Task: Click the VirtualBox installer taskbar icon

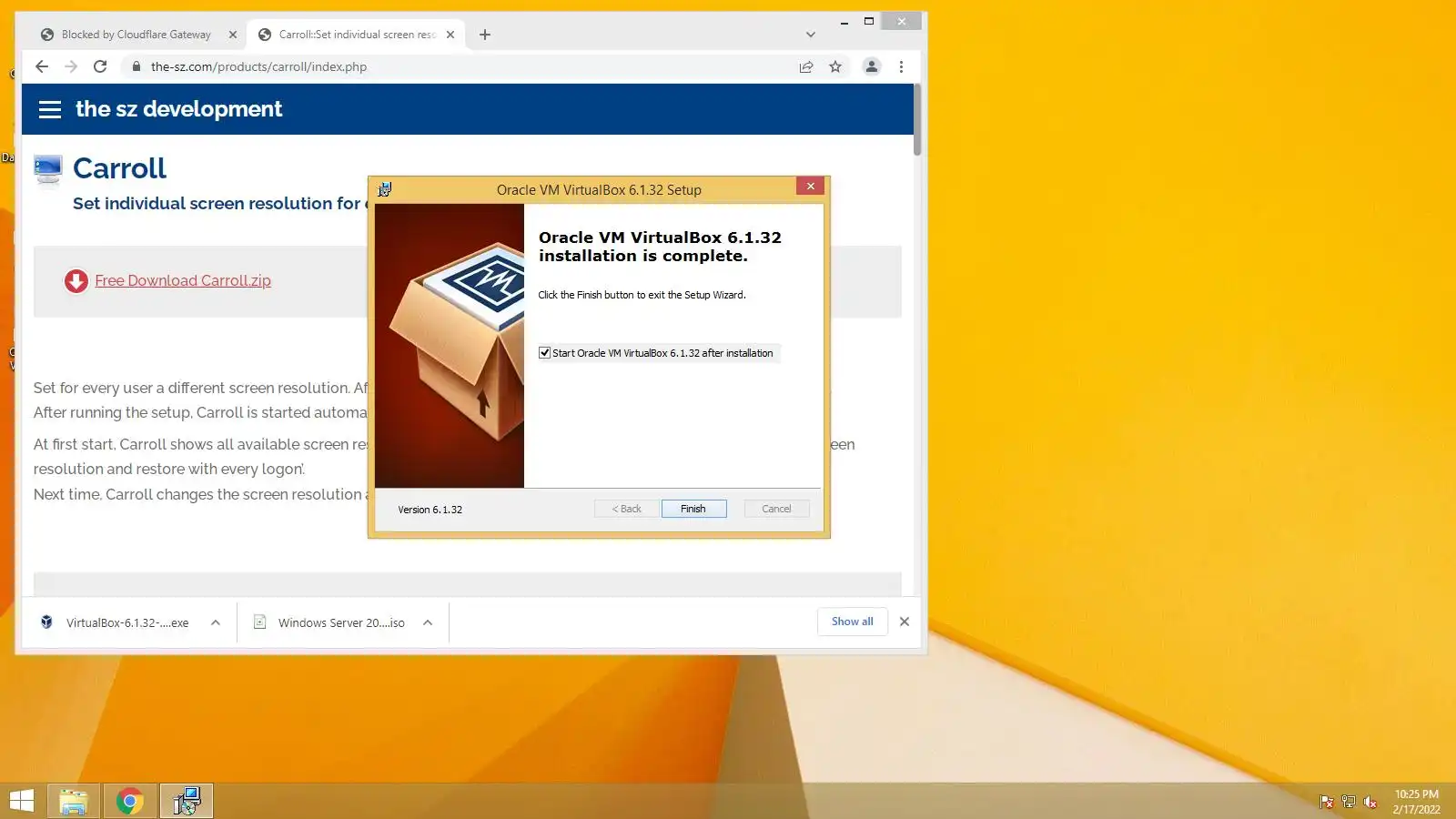Action: click(x=187, y=801)
